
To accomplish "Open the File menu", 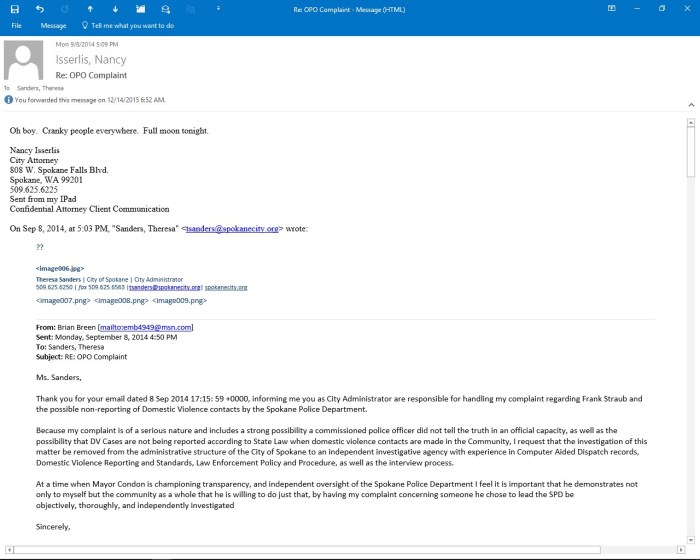I will (x=16, y=25).
